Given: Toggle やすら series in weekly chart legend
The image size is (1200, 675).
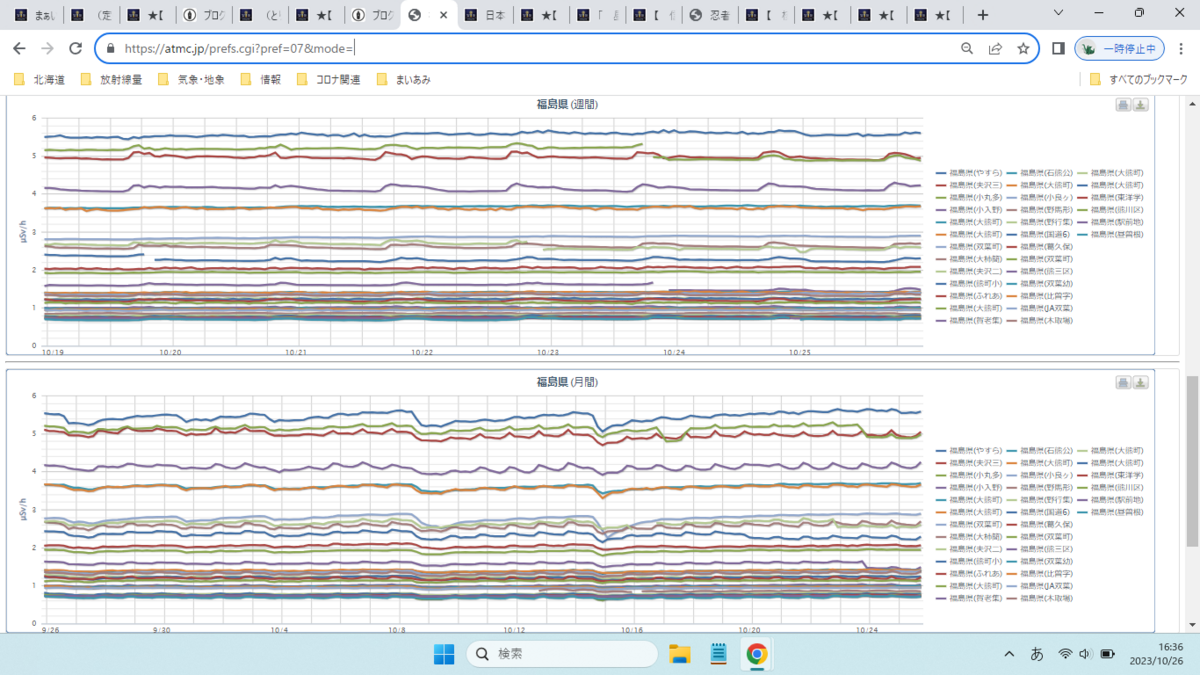Looking at the screenshot, I should [x=970, y=173].
